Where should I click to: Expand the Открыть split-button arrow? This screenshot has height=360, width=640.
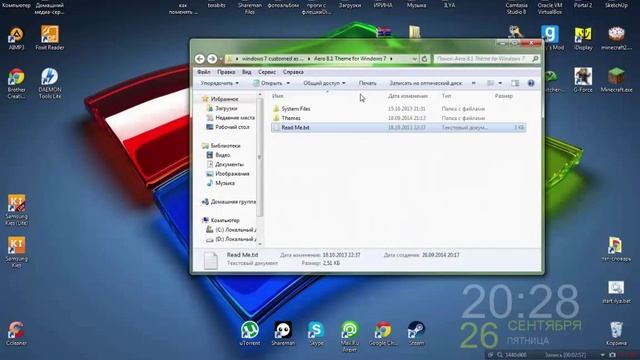(288, 83)
